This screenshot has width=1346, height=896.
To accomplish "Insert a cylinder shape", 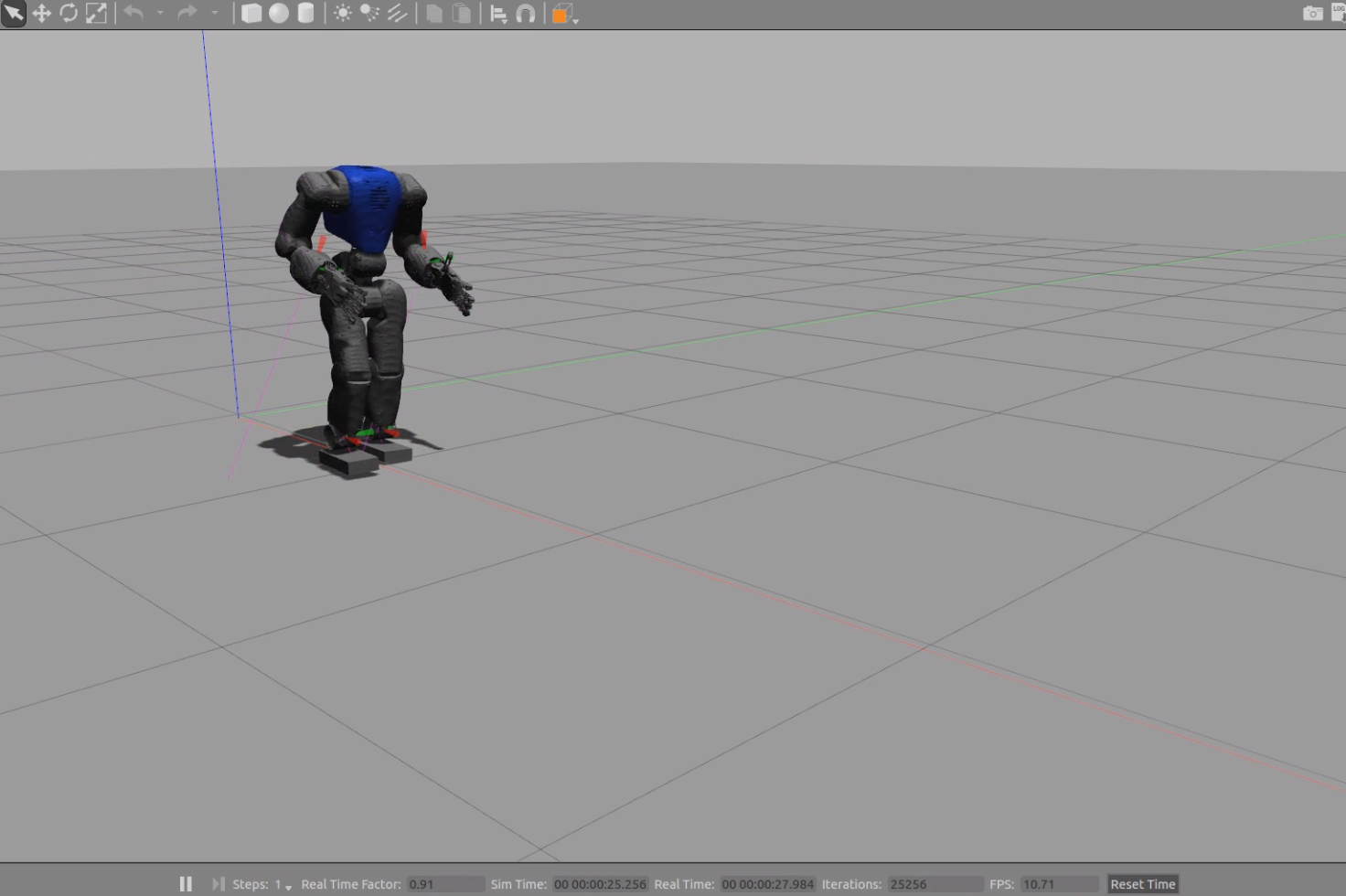I will point(306,14).
